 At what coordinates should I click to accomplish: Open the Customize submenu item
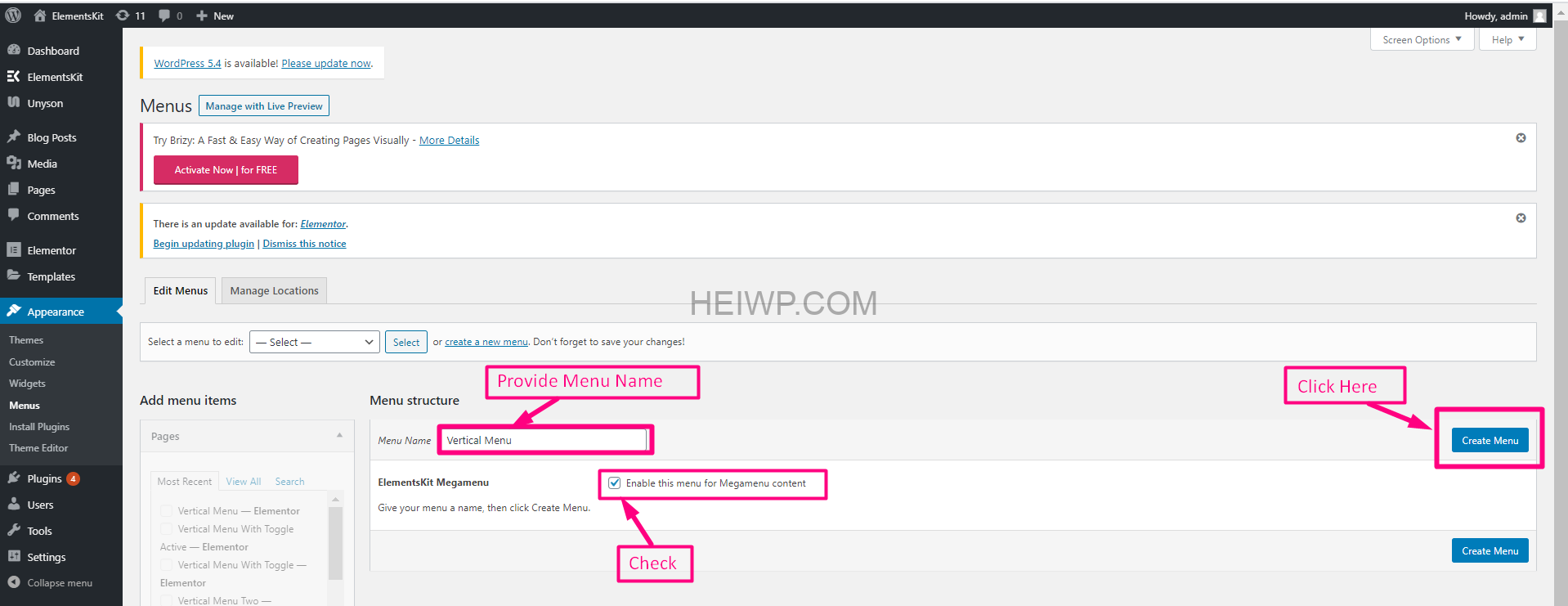[x=32, y=361]
